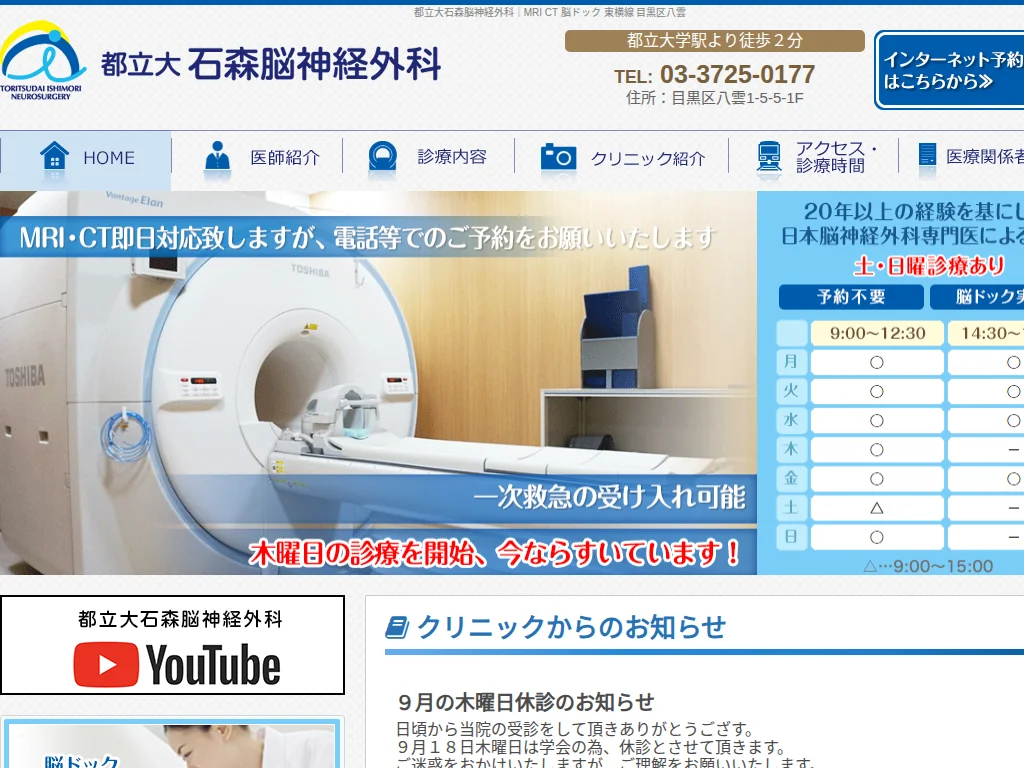
Task: Click the 木曜日の診療を開始 red caption
Action: click(x=494, y=553)
